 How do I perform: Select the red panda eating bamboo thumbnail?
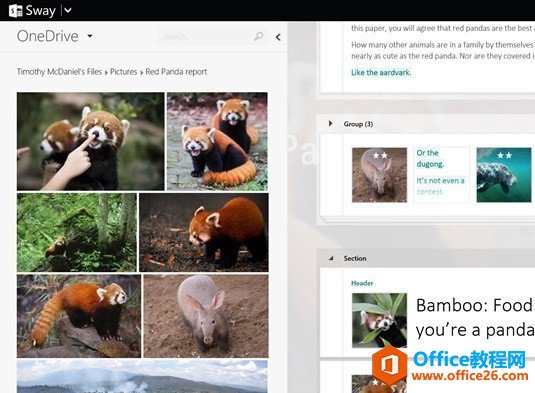coord(379,320)
